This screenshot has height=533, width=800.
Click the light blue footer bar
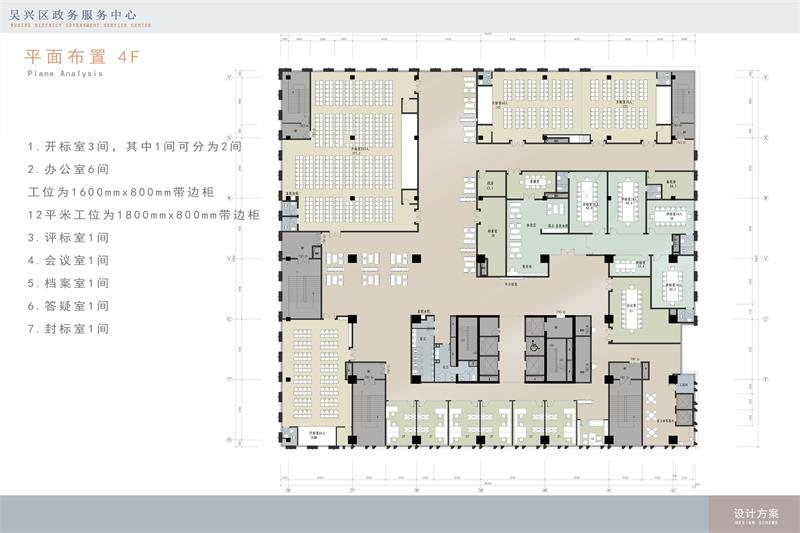[350, 513]
